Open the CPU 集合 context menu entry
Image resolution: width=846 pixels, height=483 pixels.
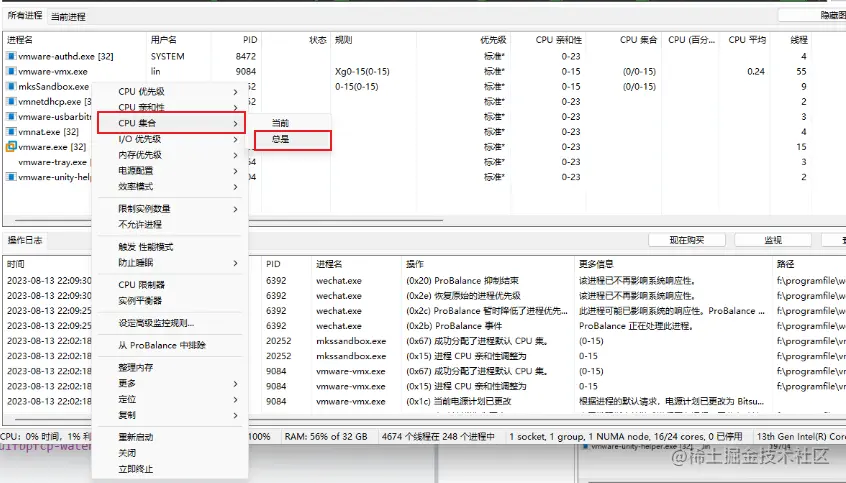pyautogui.click(x=171, y=123)
